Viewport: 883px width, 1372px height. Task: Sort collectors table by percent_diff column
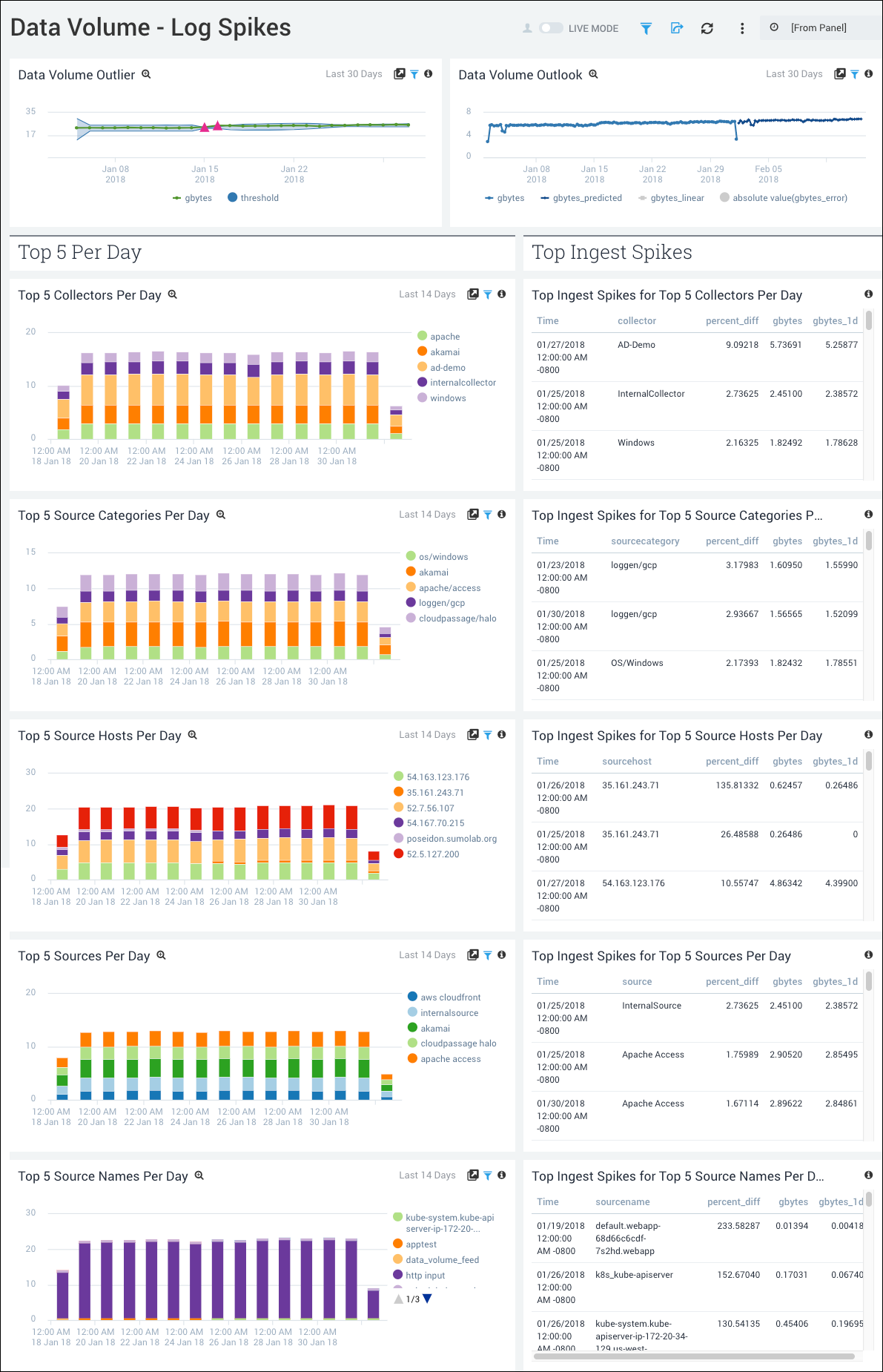[731, 321]
